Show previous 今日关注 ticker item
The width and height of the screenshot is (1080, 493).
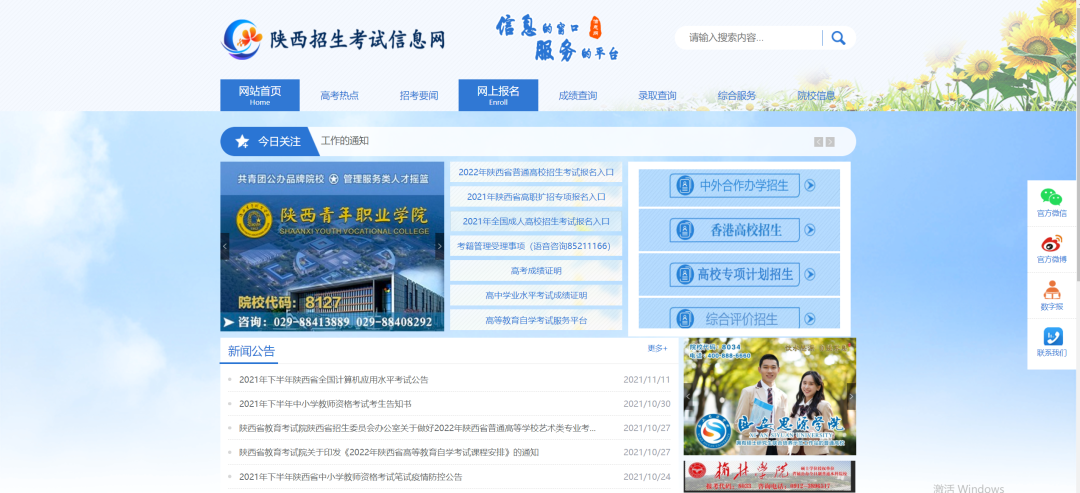tap(818, 142)
